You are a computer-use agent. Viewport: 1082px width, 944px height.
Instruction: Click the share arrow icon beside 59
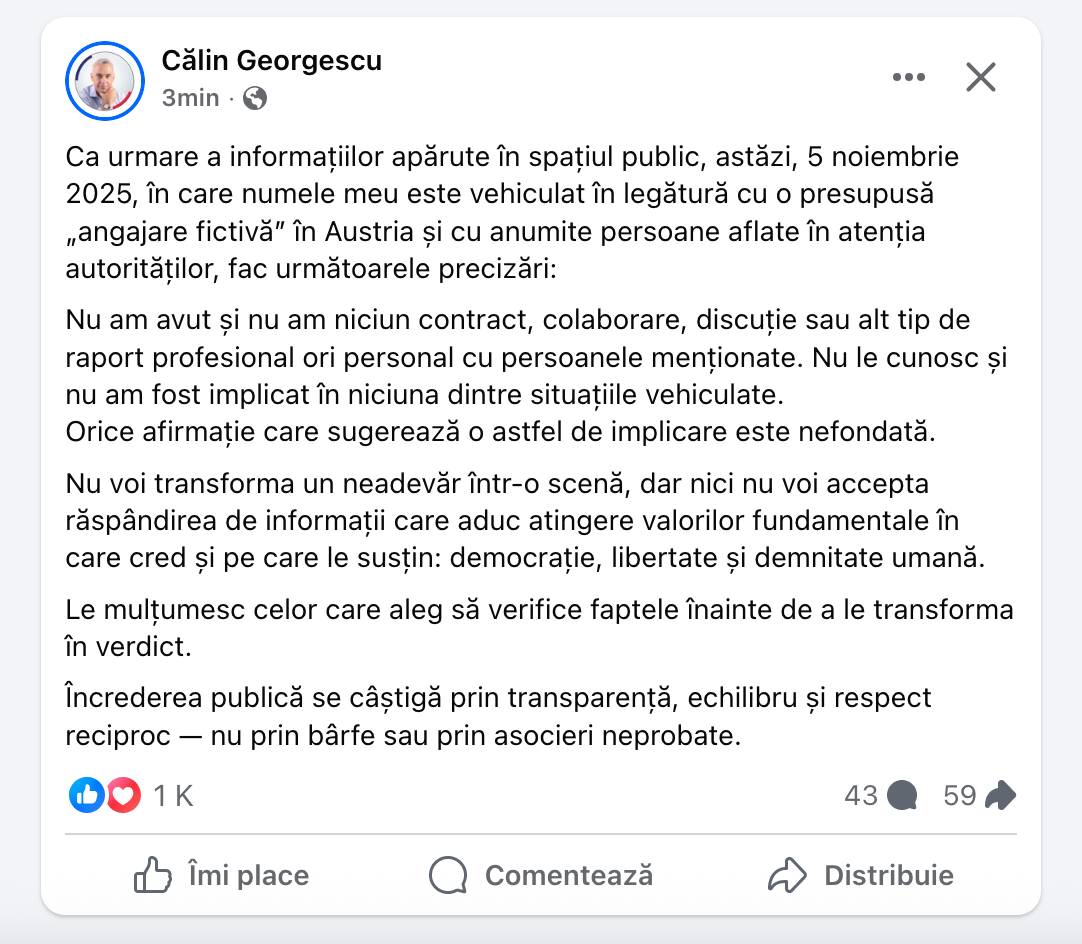(x=1000, y=795)
